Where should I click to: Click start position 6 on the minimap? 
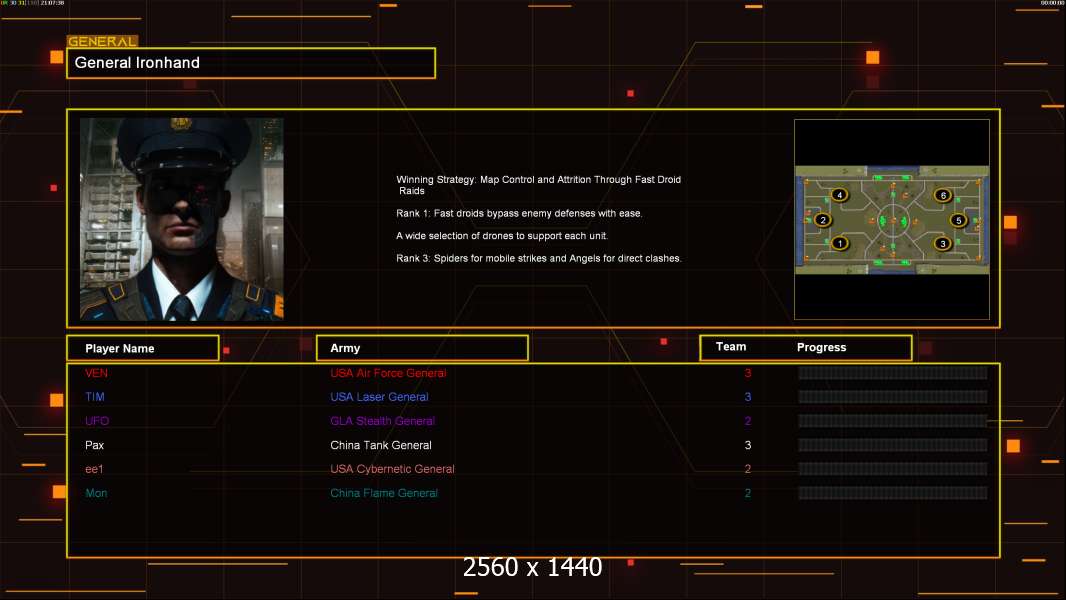coord(943,195)
